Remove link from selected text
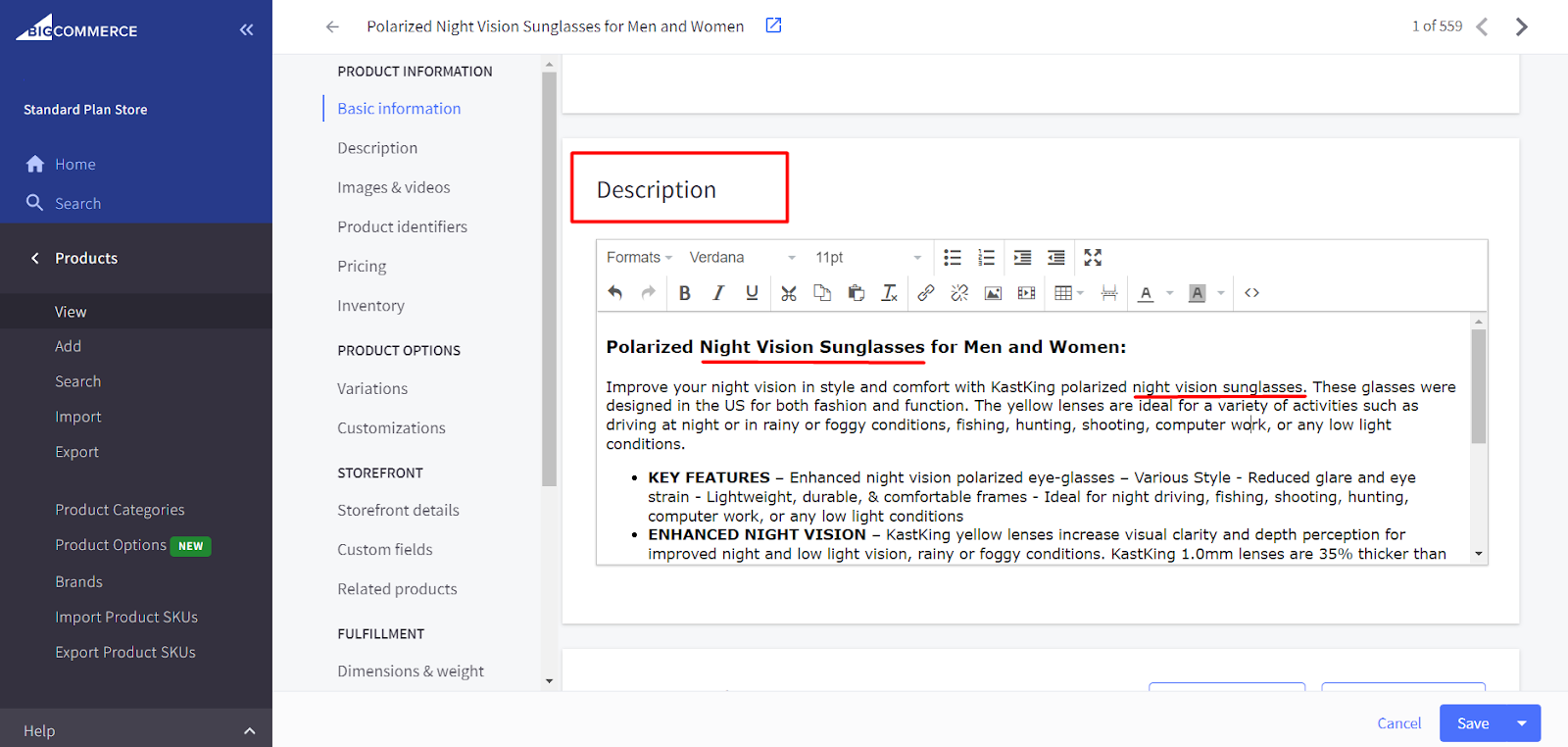This screenshot has height=747, width=1568. point(959,292)
